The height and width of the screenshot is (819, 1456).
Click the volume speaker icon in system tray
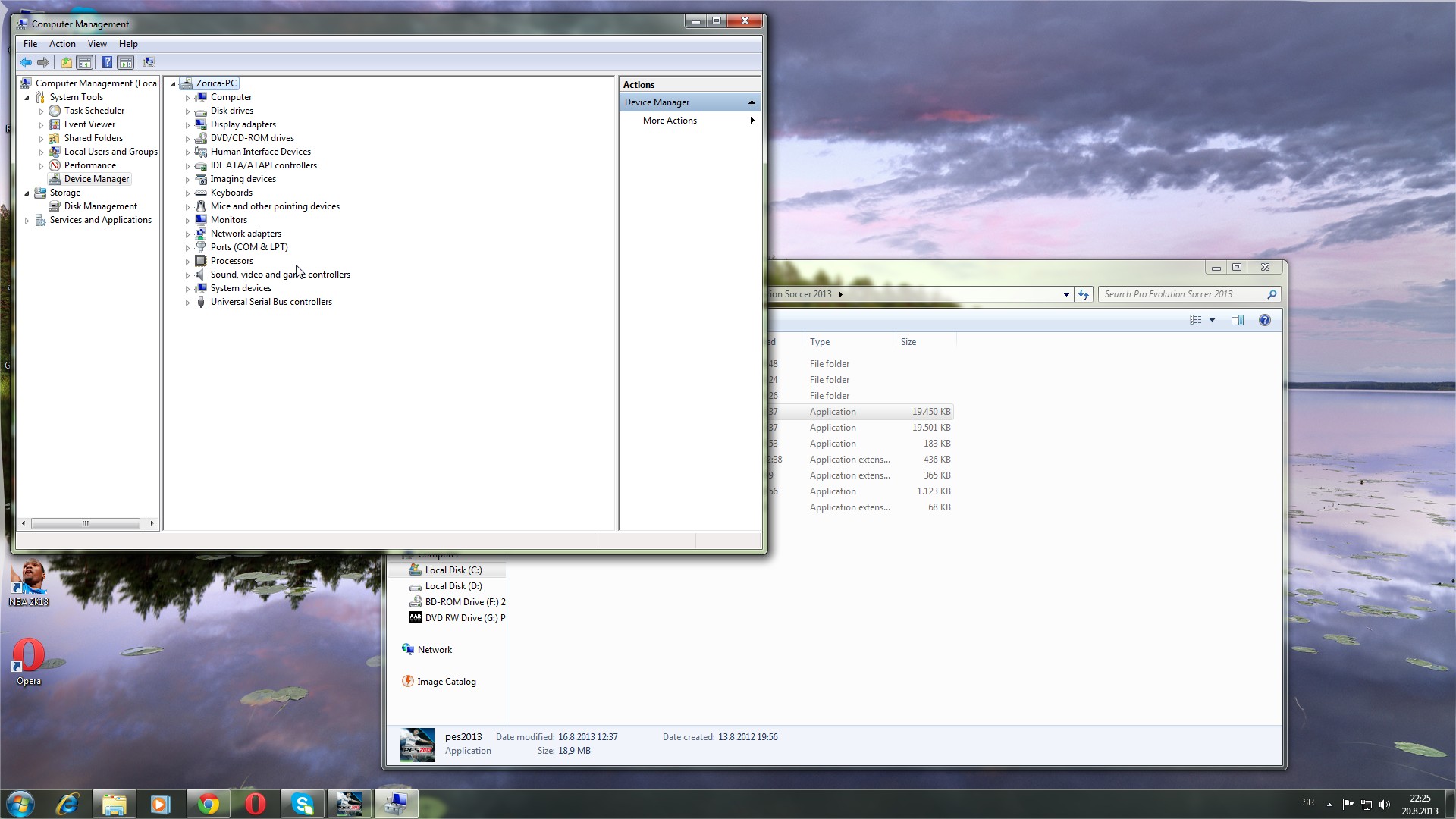click(1385, 805)
